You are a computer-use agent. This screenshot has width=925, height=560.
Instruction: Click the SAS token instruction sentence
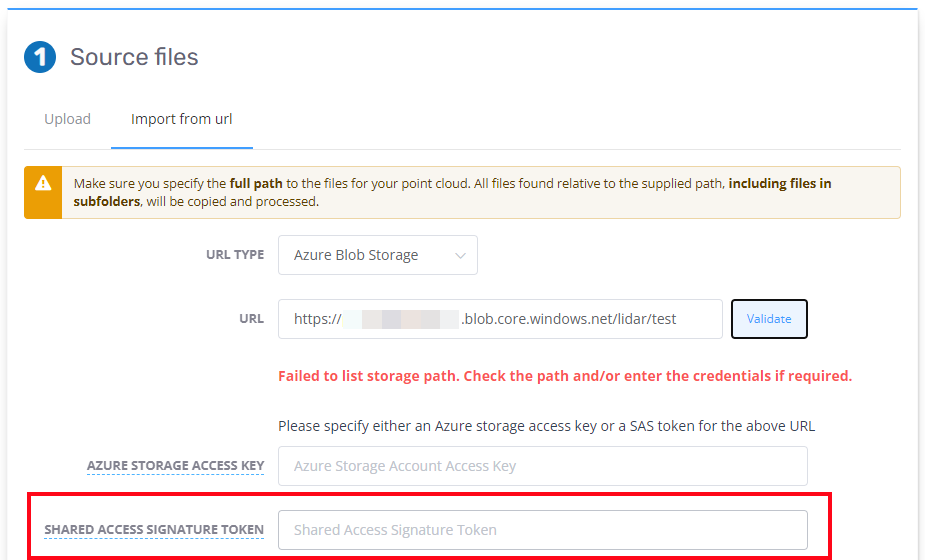click(546, 426)
